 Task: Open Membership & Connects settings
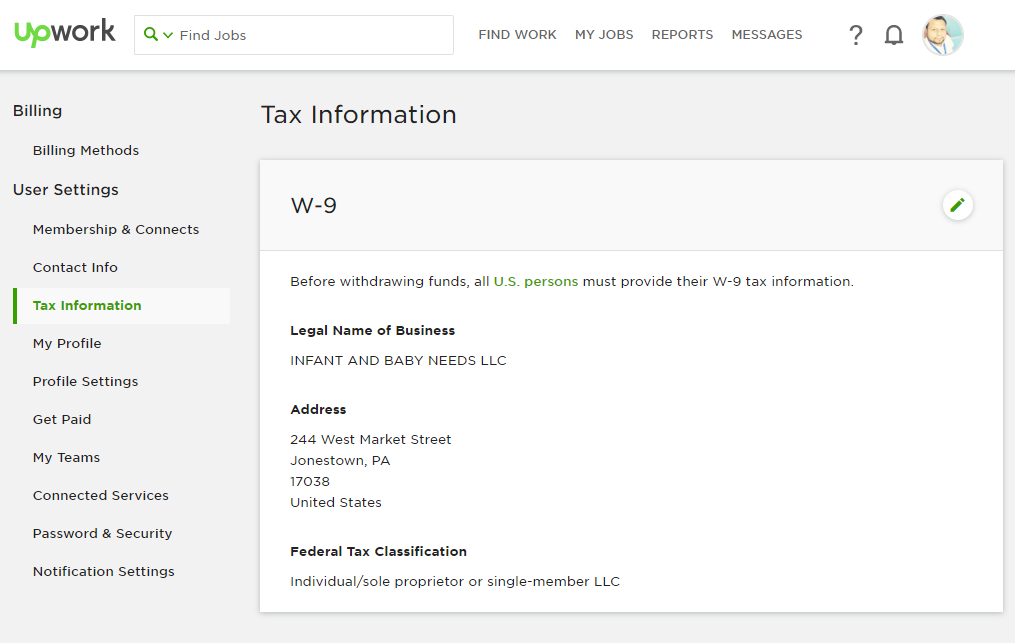[x=116, y=229]
